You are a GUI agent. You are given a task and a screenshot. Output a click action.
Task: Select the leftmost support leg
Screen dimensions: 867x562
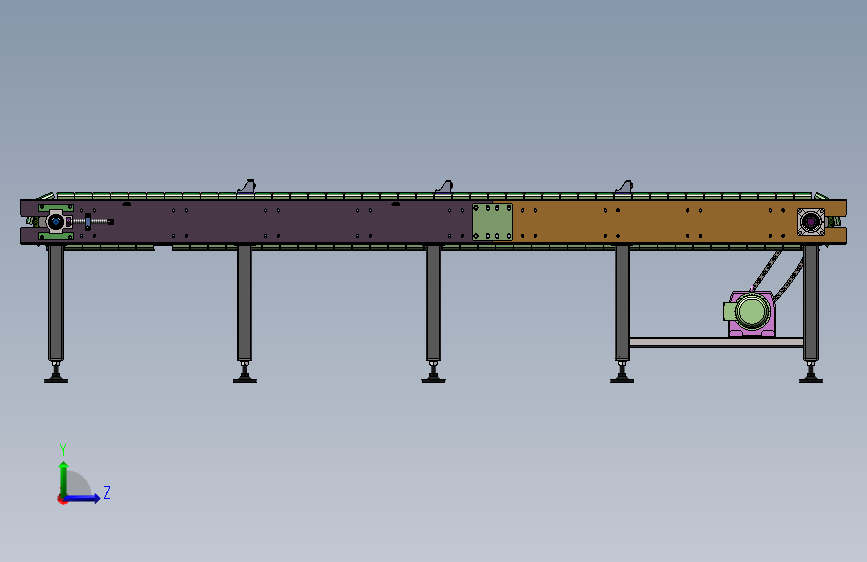(56, 303)
